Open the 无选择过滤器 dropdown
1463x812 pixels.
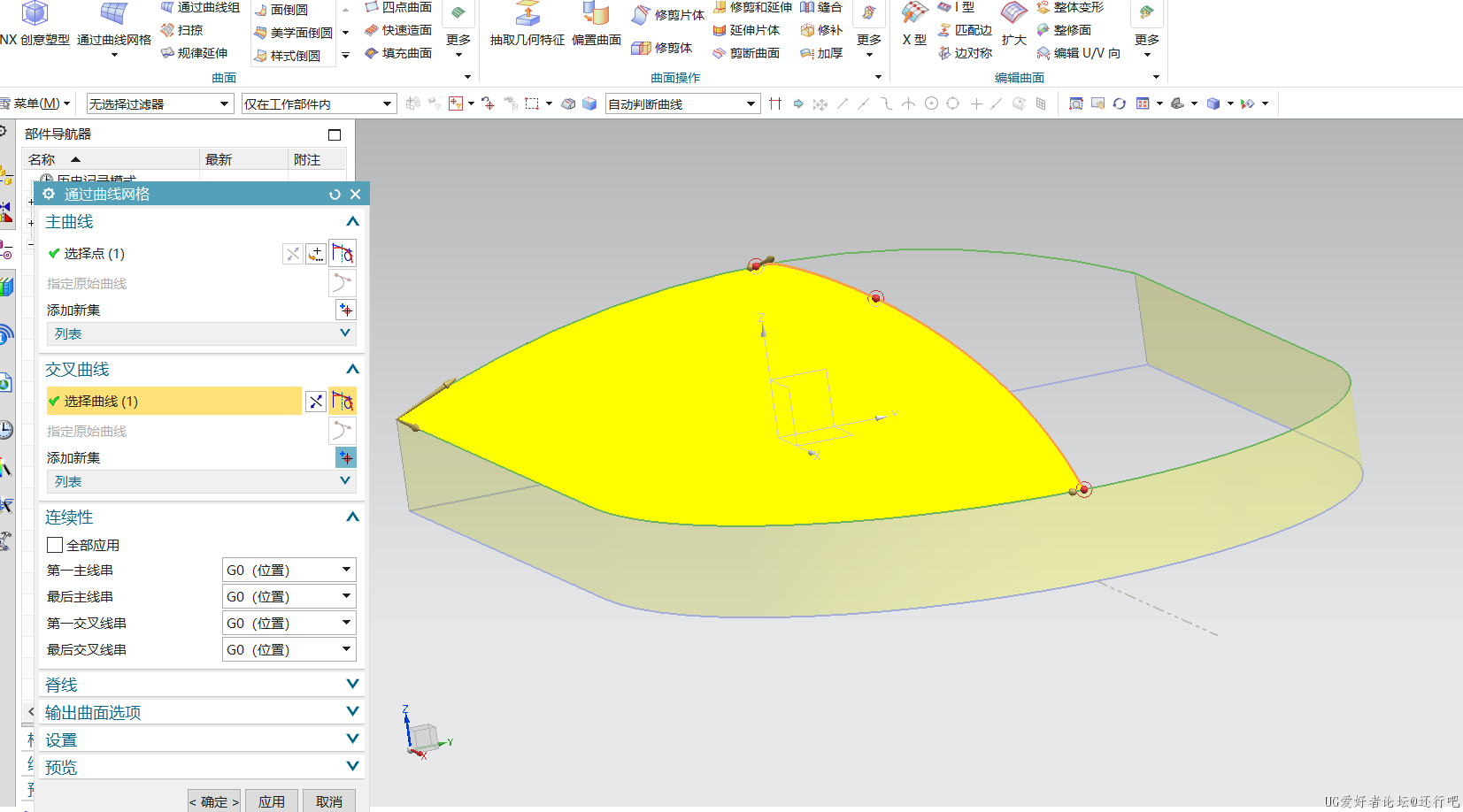[x=159, y=104]
